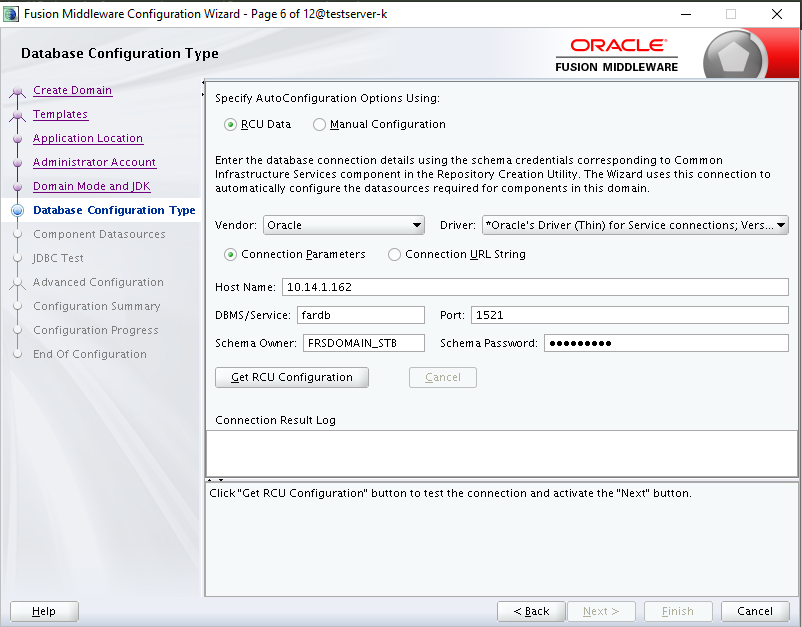Click Get RCU Configuration button
The height and width of the screenshot is (627, 802).
pos(292,377)
